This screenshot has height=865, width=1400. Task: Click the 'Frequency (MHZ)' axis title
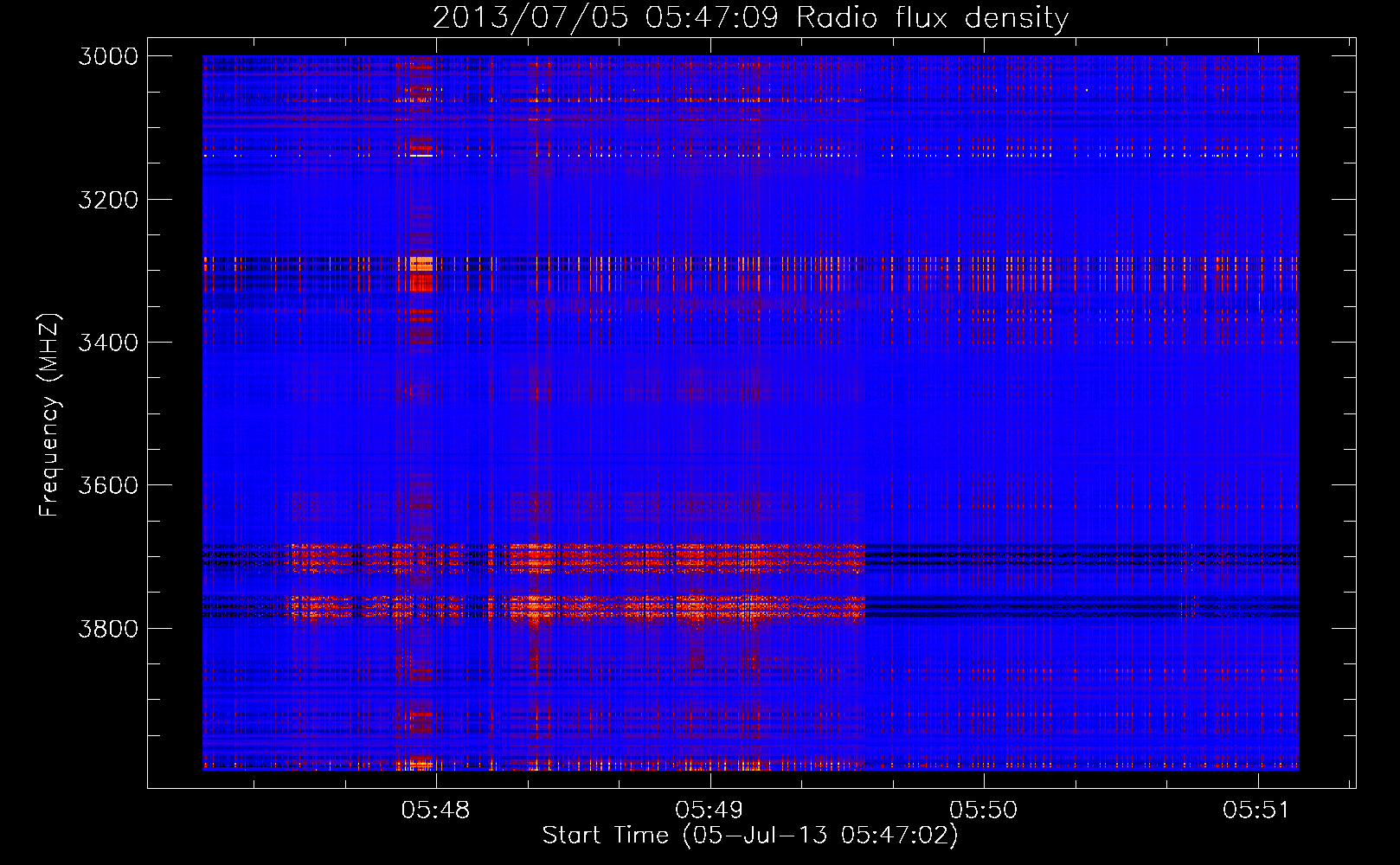pos(49,415)
